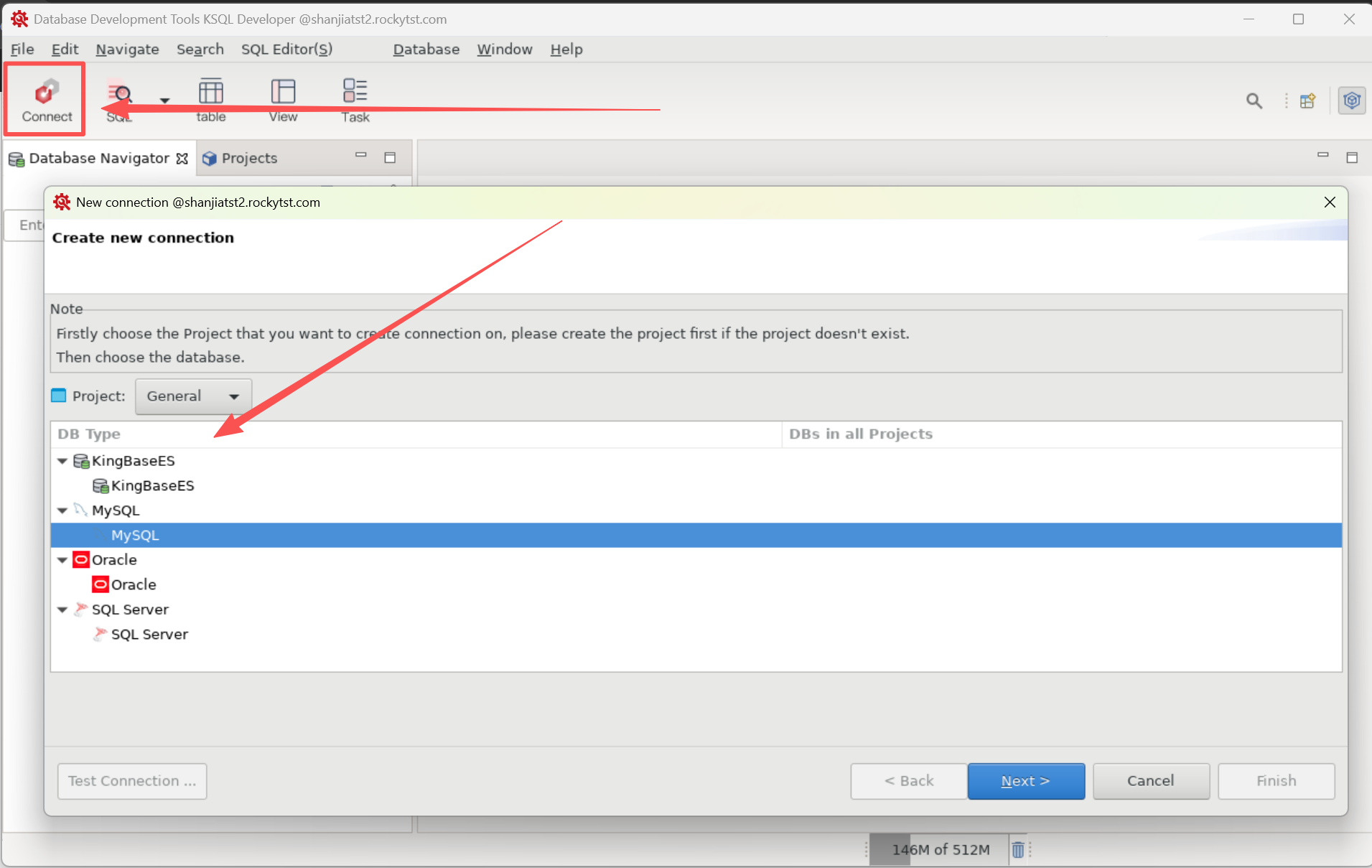Click the open perspective icon
Viewport: 1372px width, 868px height.
click(1308, 101)
